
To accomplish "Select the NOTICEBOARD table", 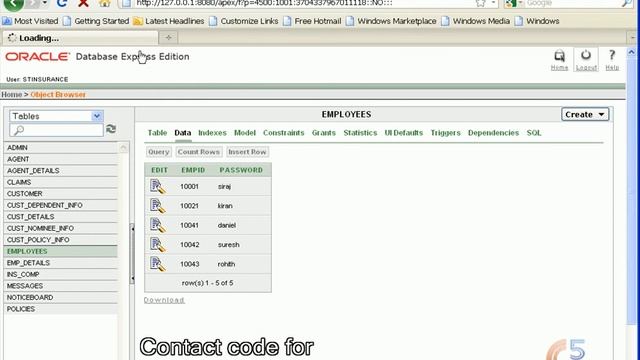I will [x=60, y=298].
